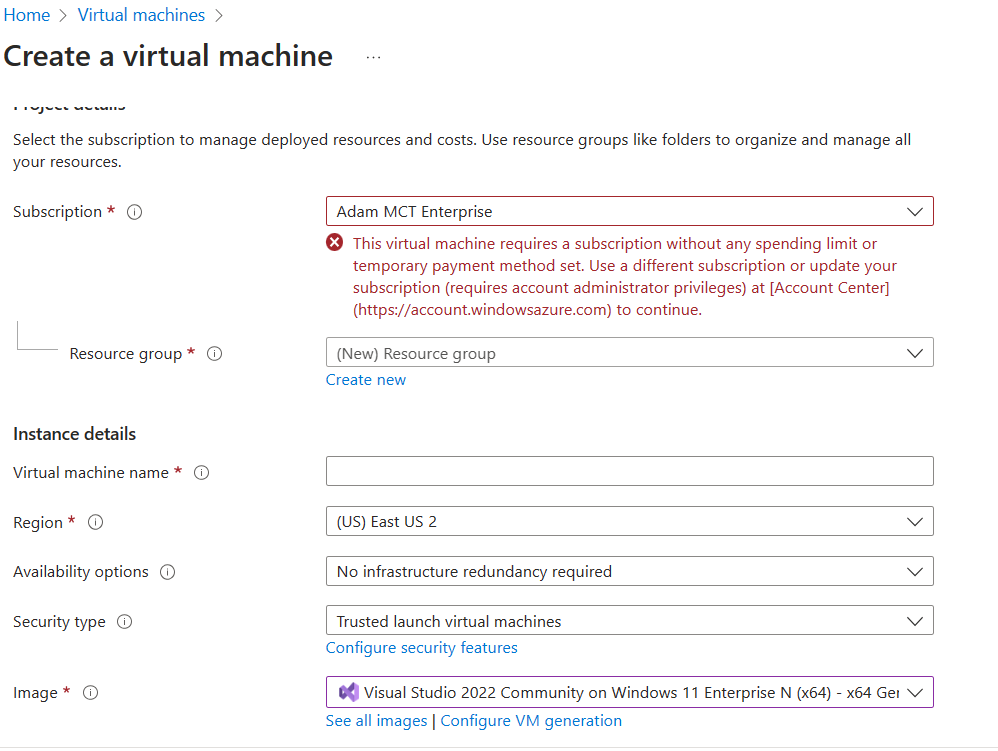
Task: Click the Subscription field label
Action: coord(57,212)
